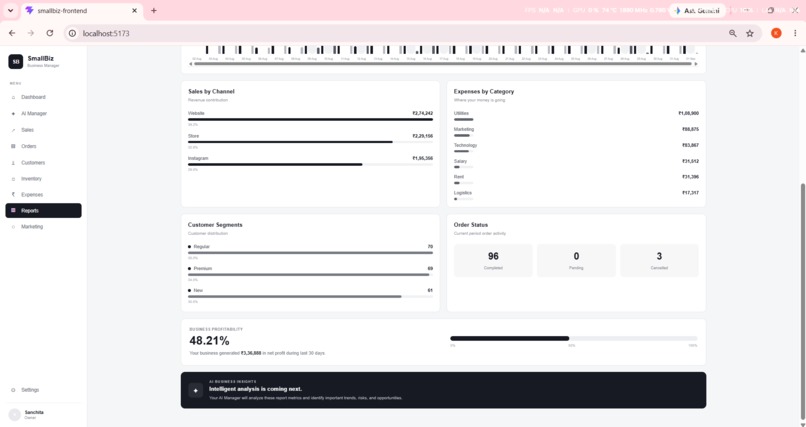Image resolution: width=806 pixels, height=427 pixels.
Task: View site information icon in address bar
Action: pyautogui.click(x=72, y=33)
